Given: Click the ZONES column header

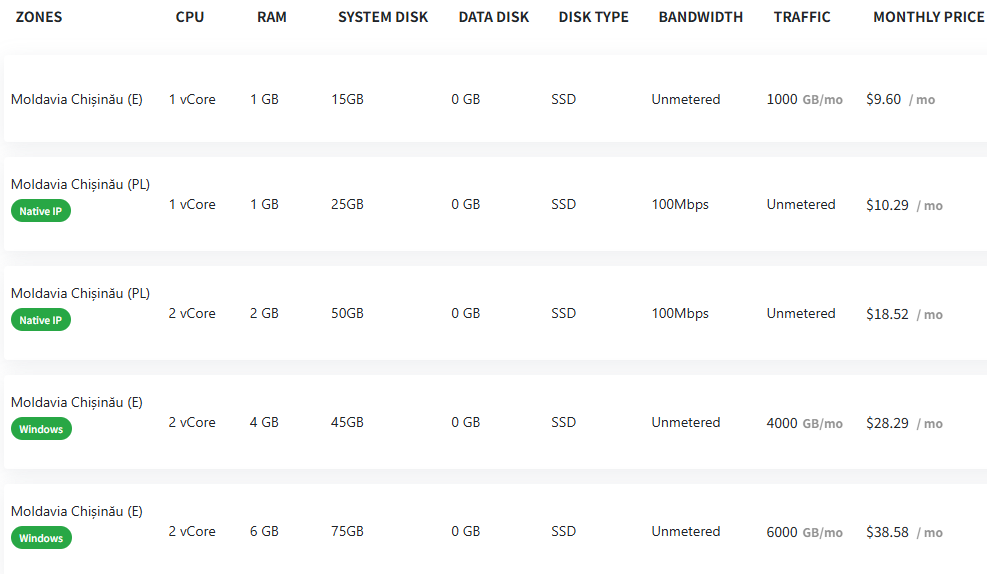Looking at the screenshot, I should pos(39,17).
